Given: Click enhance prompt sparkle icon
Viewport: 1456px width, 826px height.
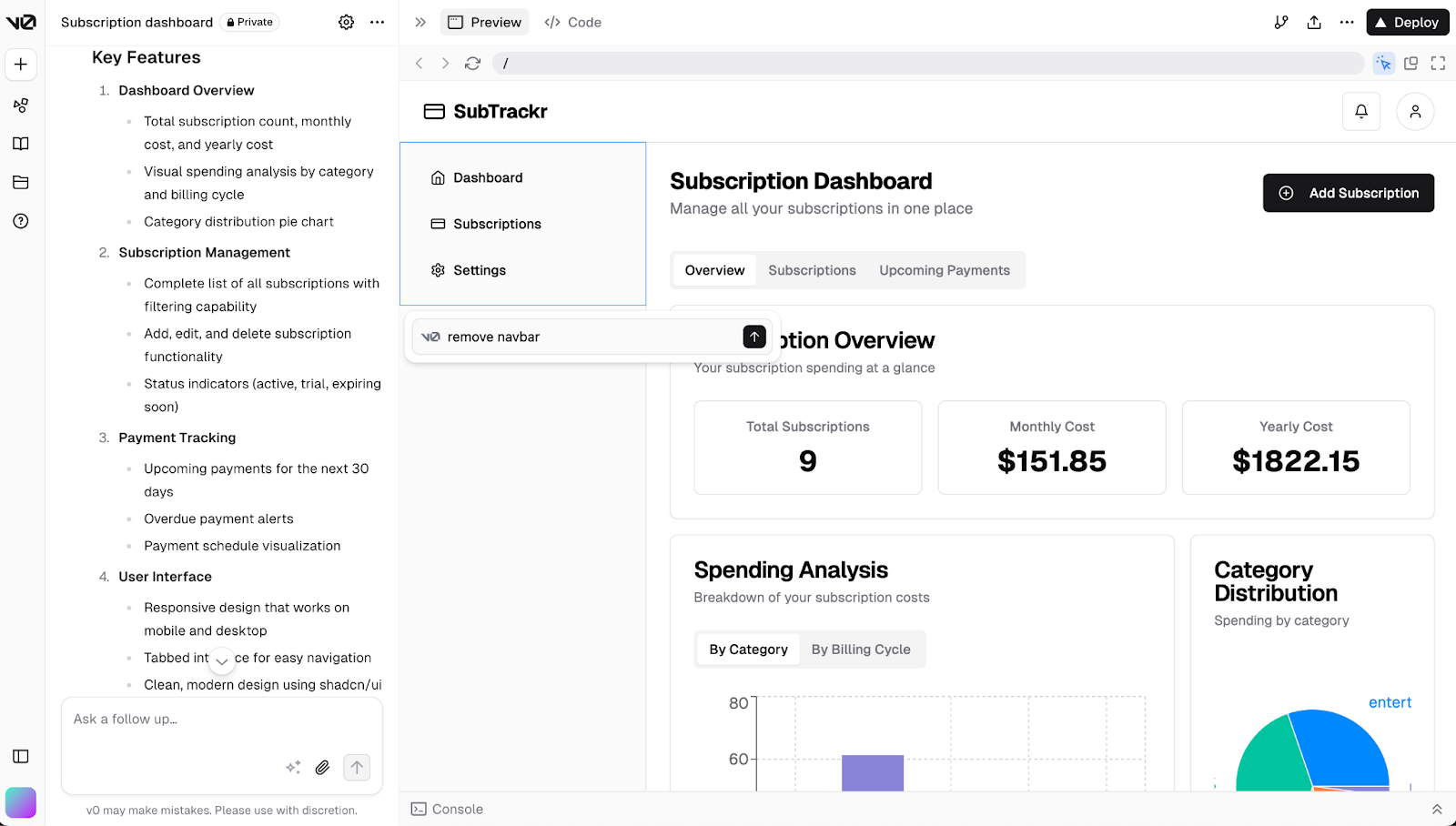Looking at the screenshot, I should (293, 768).
